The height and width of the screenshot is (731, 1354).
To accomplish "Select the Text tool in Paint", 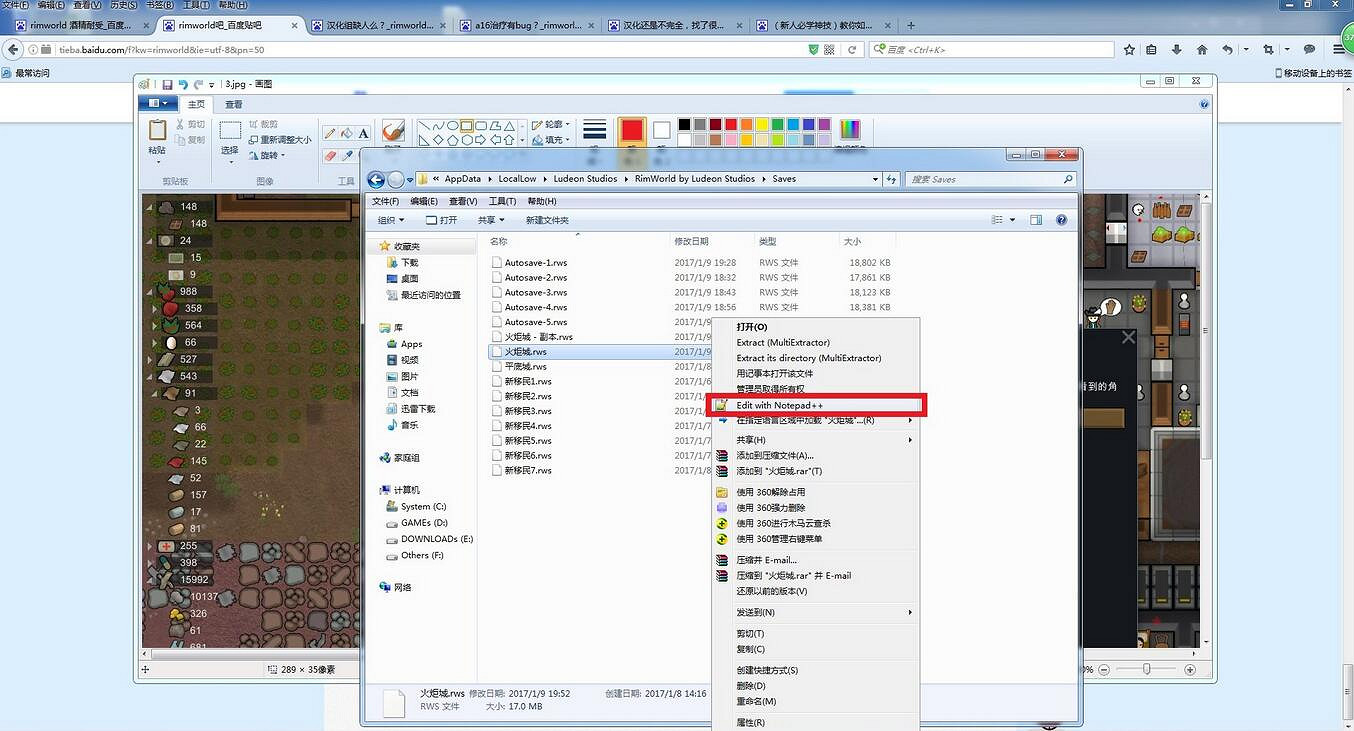I will [x=363, y=133].
